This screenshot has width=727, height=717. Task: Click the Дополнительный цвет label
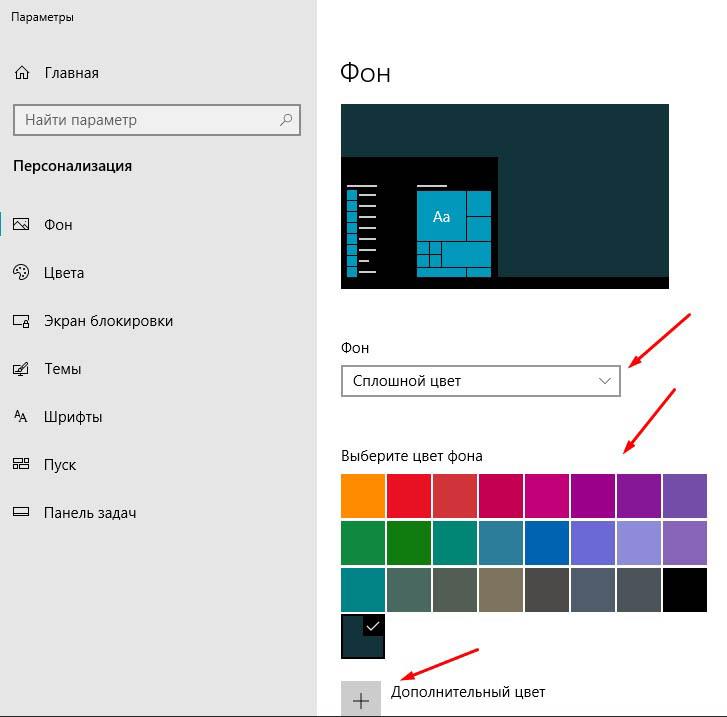tap(468, 692)
